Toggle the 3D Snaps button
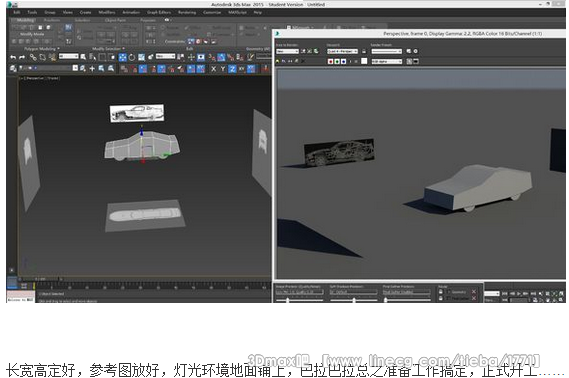This screenshot has width=569, height=378. click(x=212, y=57)
